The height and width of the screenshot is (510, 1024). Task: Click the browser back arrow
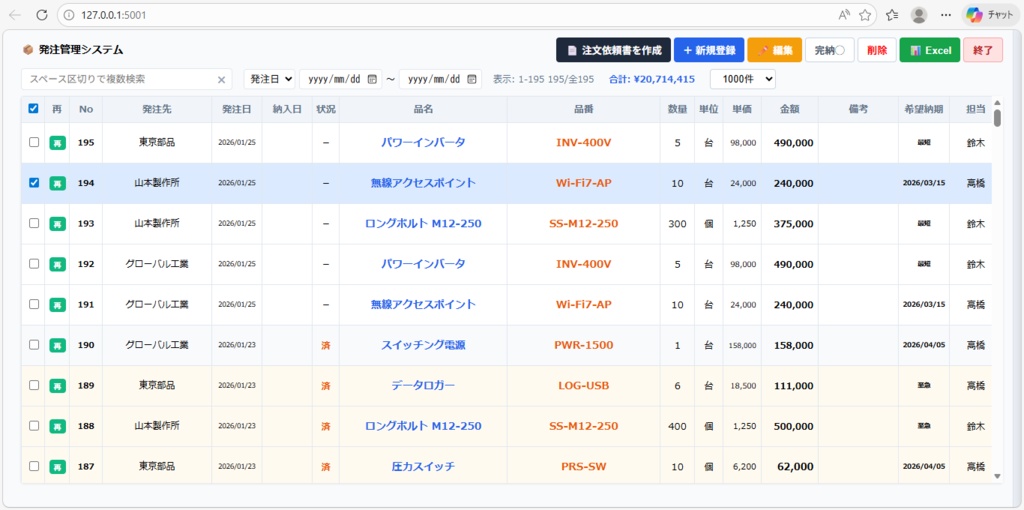pos(15,15)
